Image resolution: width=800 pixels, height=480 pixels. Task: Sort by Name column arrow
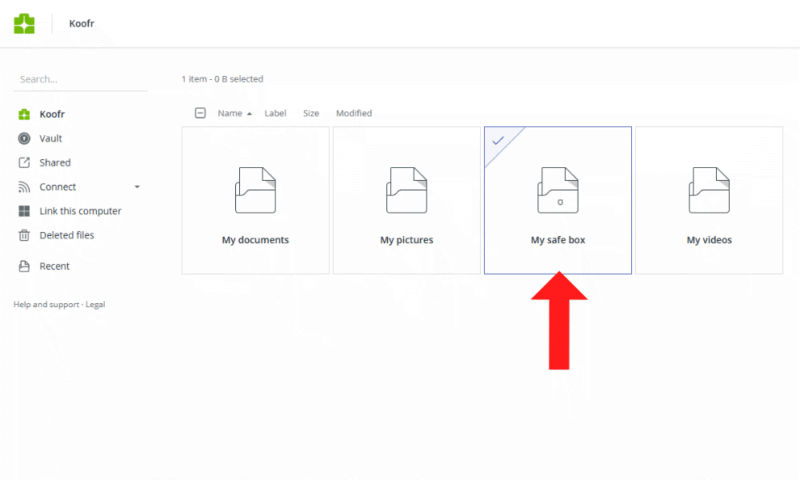click(249, 114)
